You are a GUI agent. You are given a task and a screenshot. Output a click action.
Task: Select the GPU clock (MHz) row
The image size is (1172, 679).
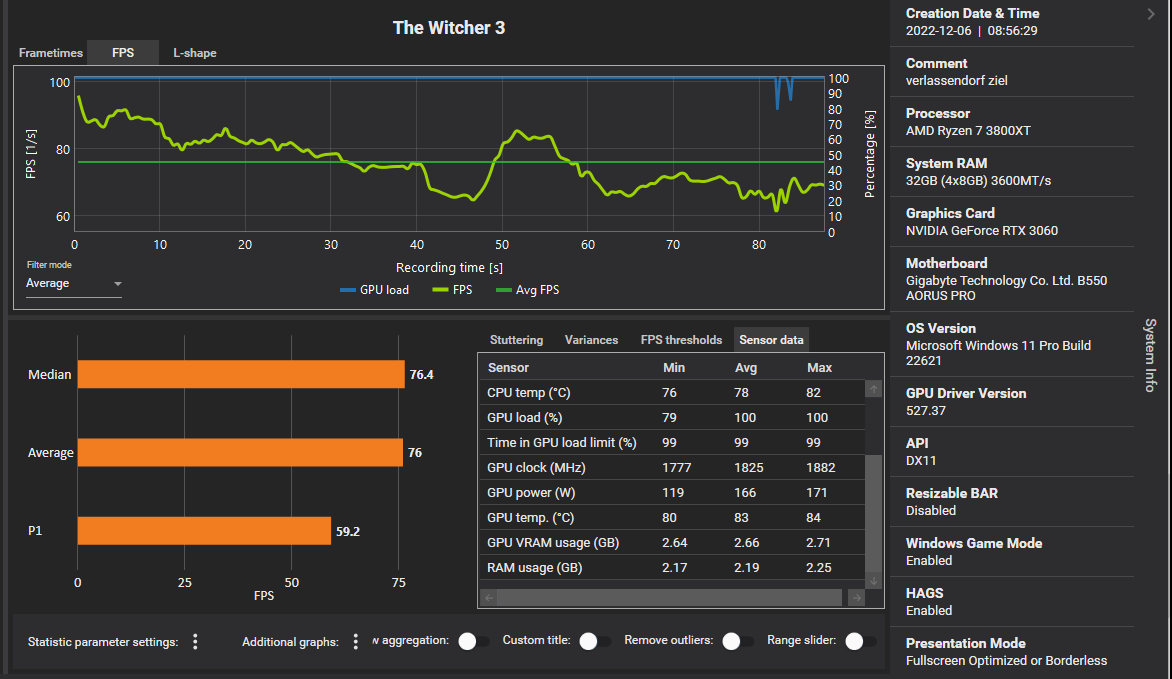(671, 467)
